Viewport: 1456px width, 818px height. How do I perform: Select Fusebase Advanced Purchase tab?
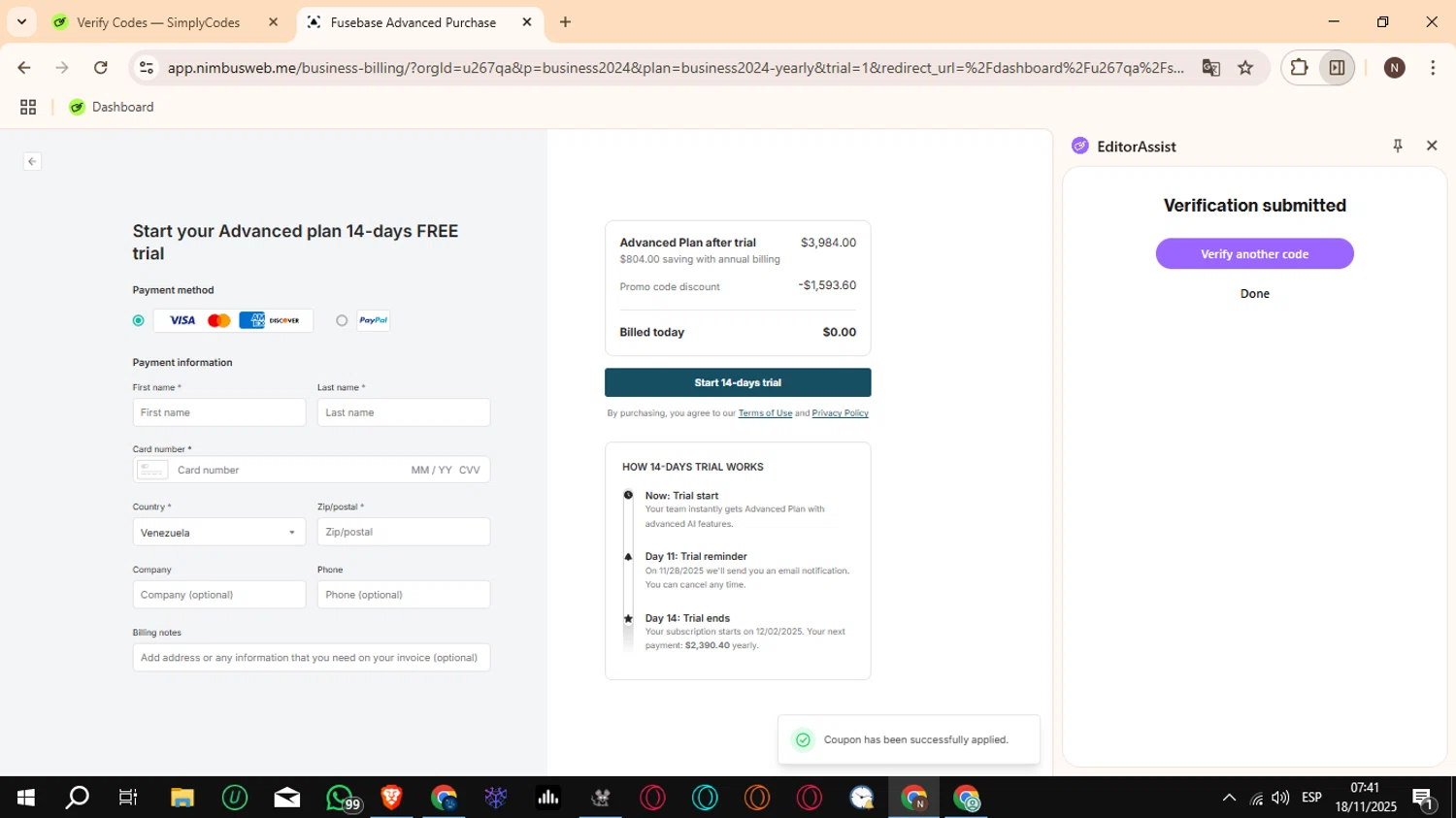pos(414,22)
